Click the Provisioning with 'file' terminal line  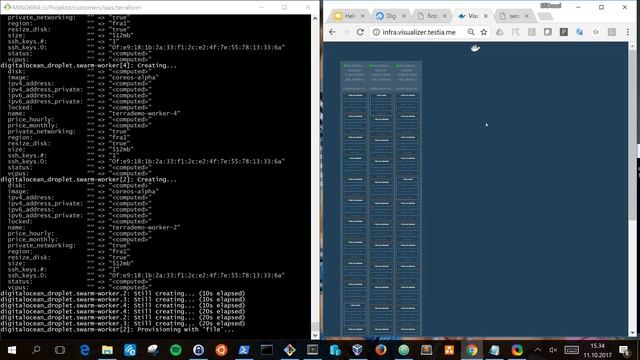118,329
